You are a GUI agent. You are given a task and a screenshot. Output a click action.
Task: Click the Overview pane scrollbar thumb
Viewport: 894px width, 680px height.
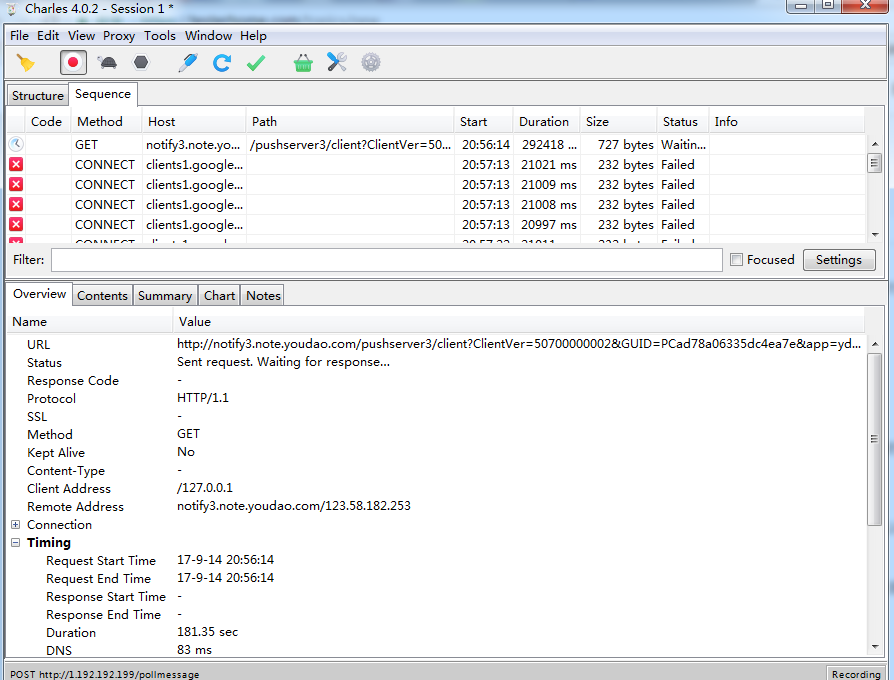(874, 439)
